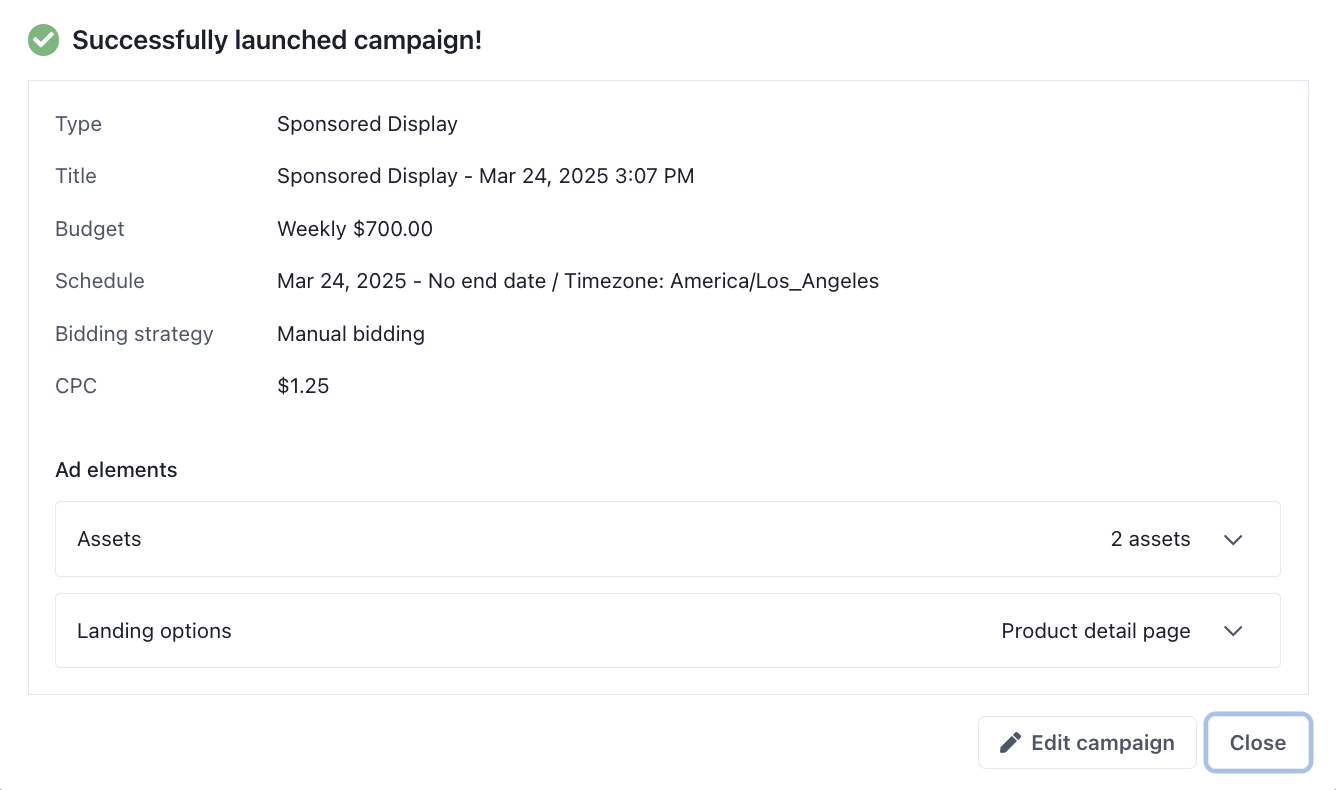Close the campaign launched dialog
This screenshot has height=790, width=1336.
(x=1257, y=743)
